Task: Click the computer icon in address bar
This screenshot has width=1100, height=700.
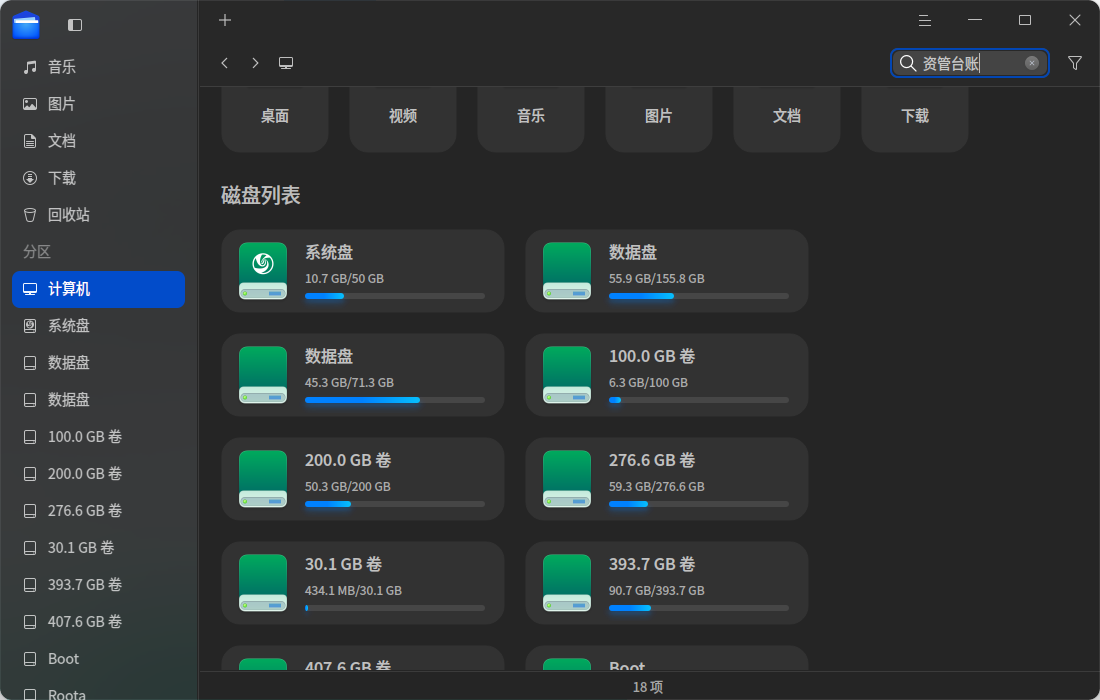Action: tap(286, 63)
